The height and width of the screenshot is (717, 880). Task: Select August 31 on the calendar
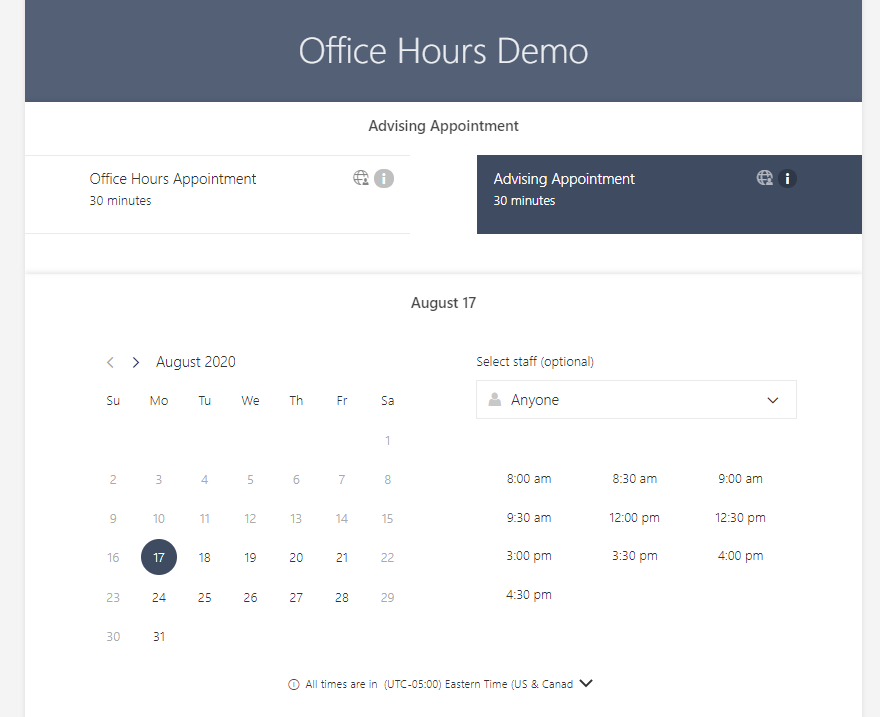click(x=159, y=637)
